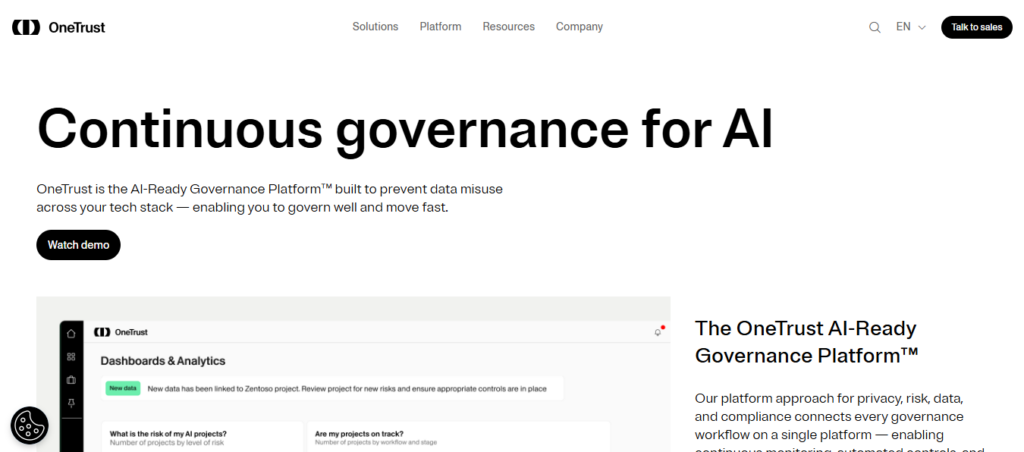Image resolution: width=1024 pixels, height=452 pixels.
Task: Open the search magnifier icon
Action: (x=874, y=27)
